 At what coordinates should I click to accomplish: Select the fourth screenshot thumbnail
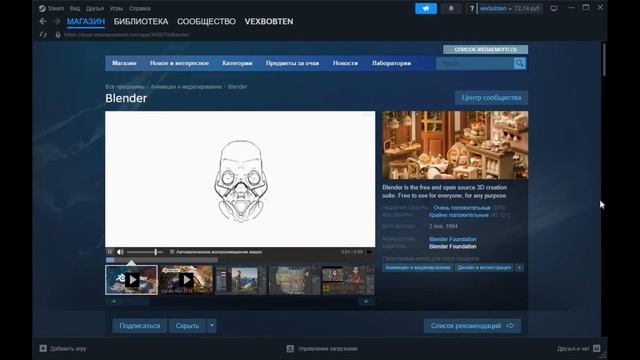[x=294, y=280]
